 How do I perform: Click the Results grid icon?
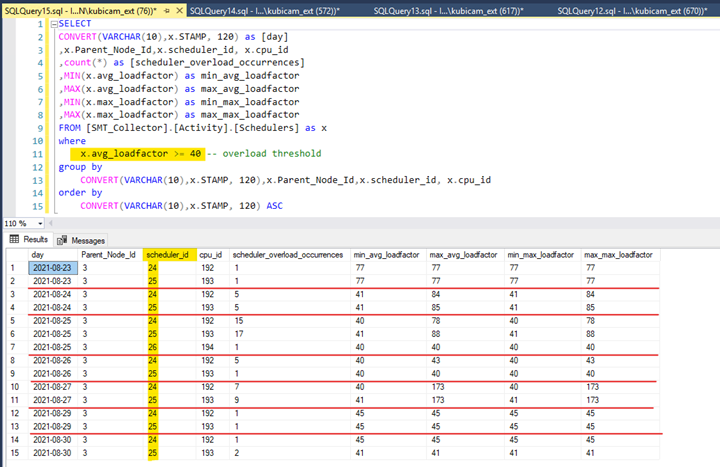tap(14, 239)
